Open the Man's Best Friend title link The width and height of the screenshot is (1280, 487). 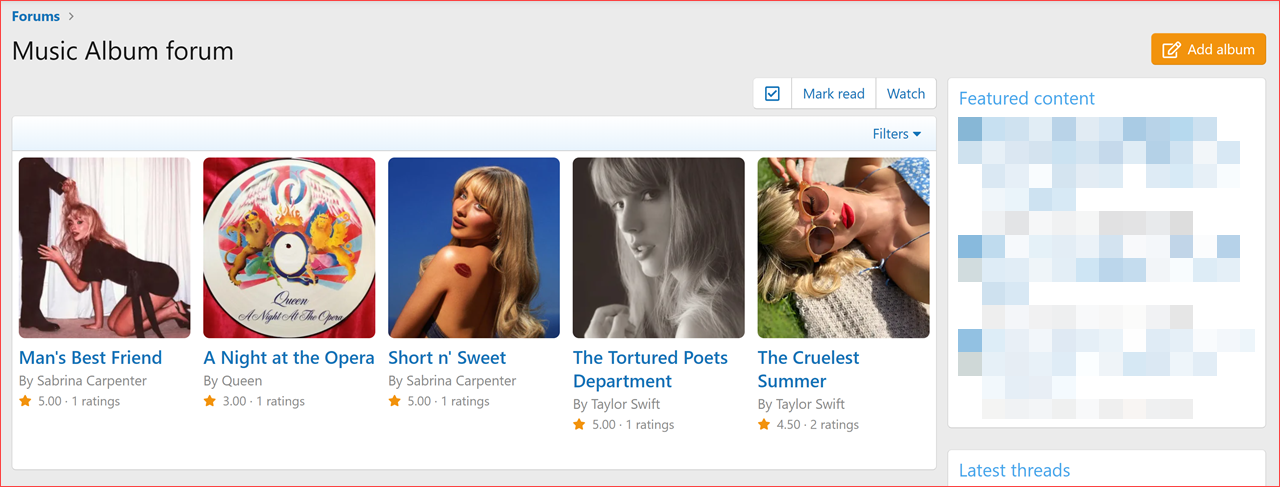(x=90, y=358)
